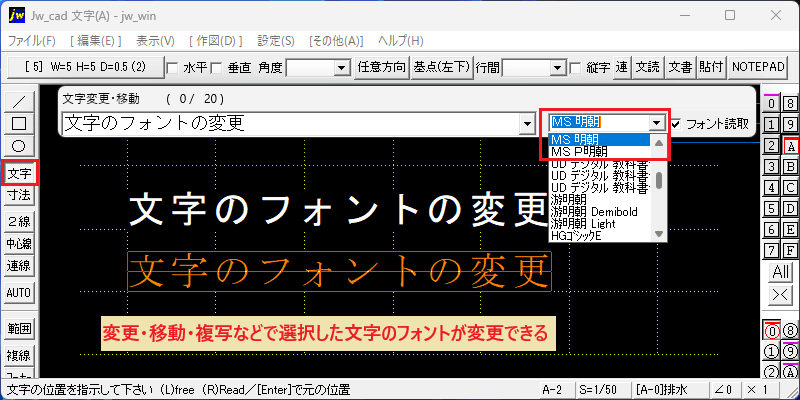Click the All layers button
Image resolution: width=800 pixels, height=400 pixels.
tap(781, 271)
